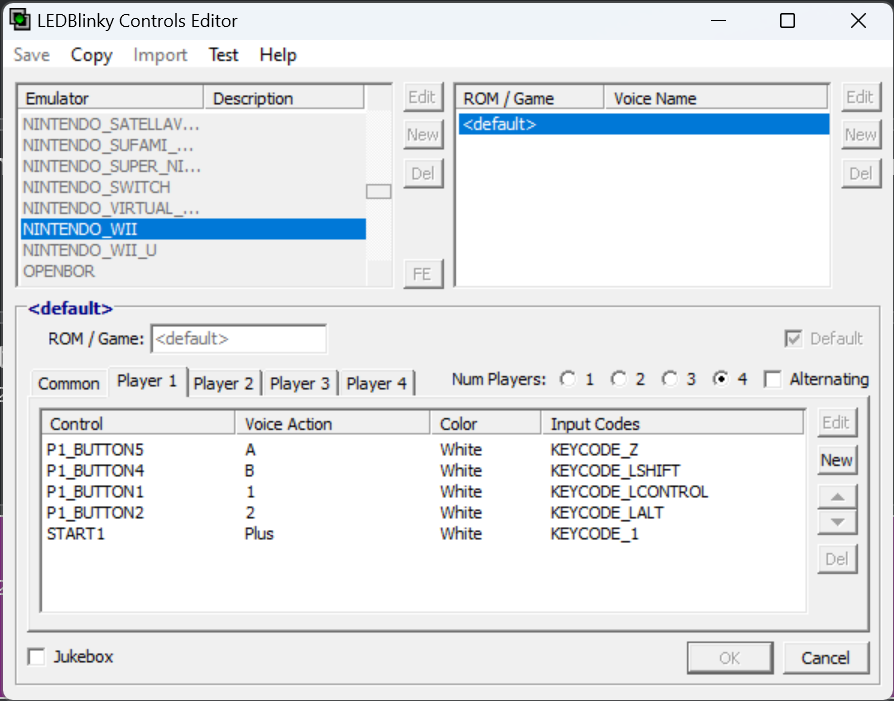The width and height of the screenshot is (894, 701).
Task: Select the P1_BUTTON1 control row
Action: click(423, 492)
